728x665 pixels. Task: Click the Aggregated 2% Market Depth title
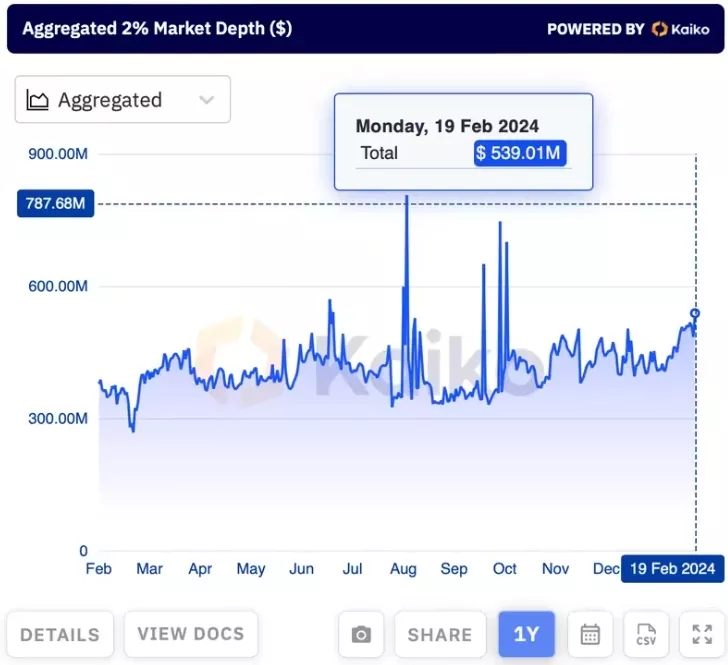[x=157, y=28]
